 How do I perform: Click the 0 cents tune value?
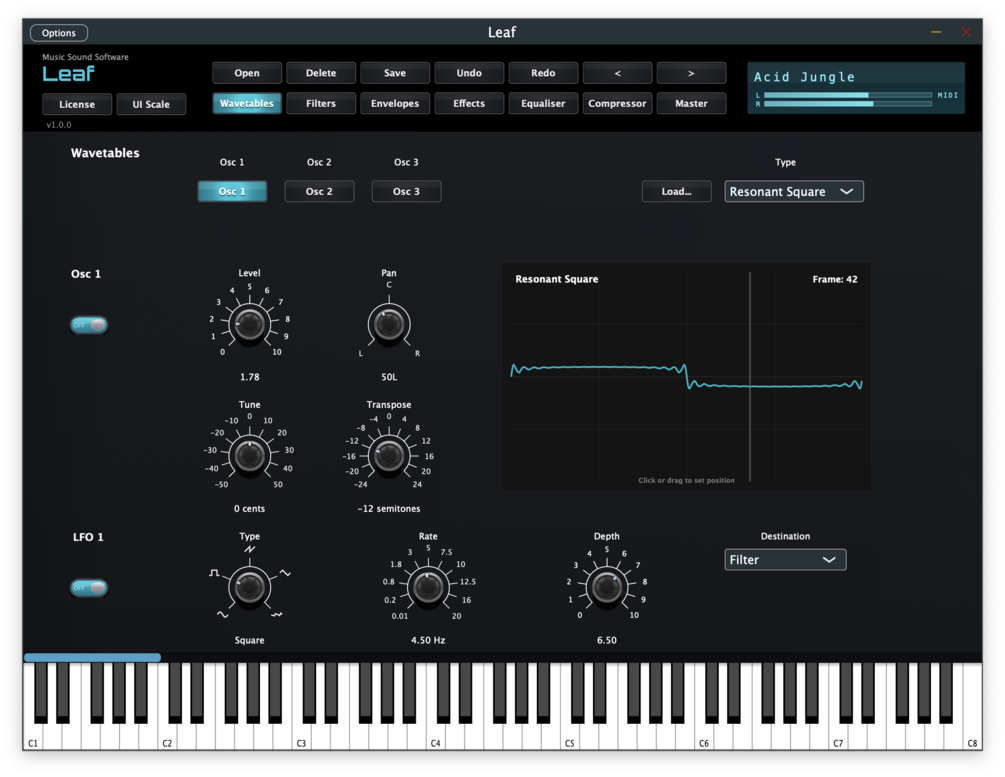click(249, 508)
